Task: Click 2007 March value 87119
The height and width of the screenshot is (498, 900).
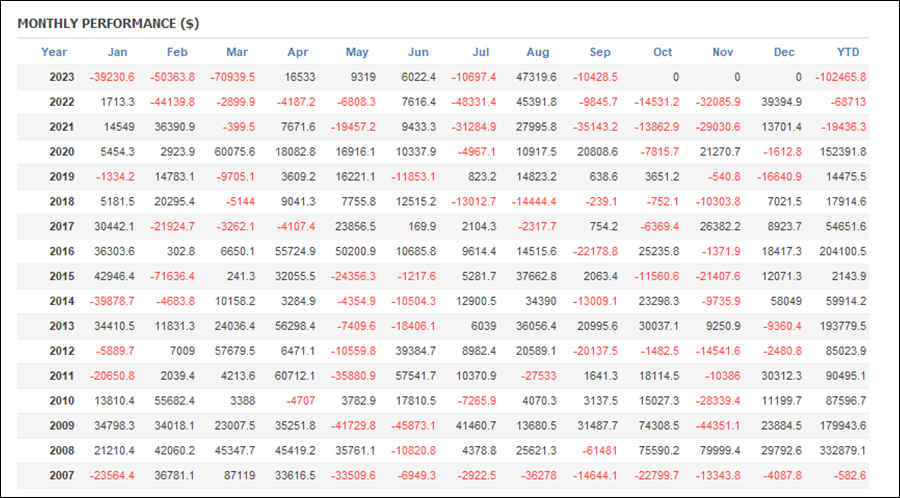Action: point(240,475)
